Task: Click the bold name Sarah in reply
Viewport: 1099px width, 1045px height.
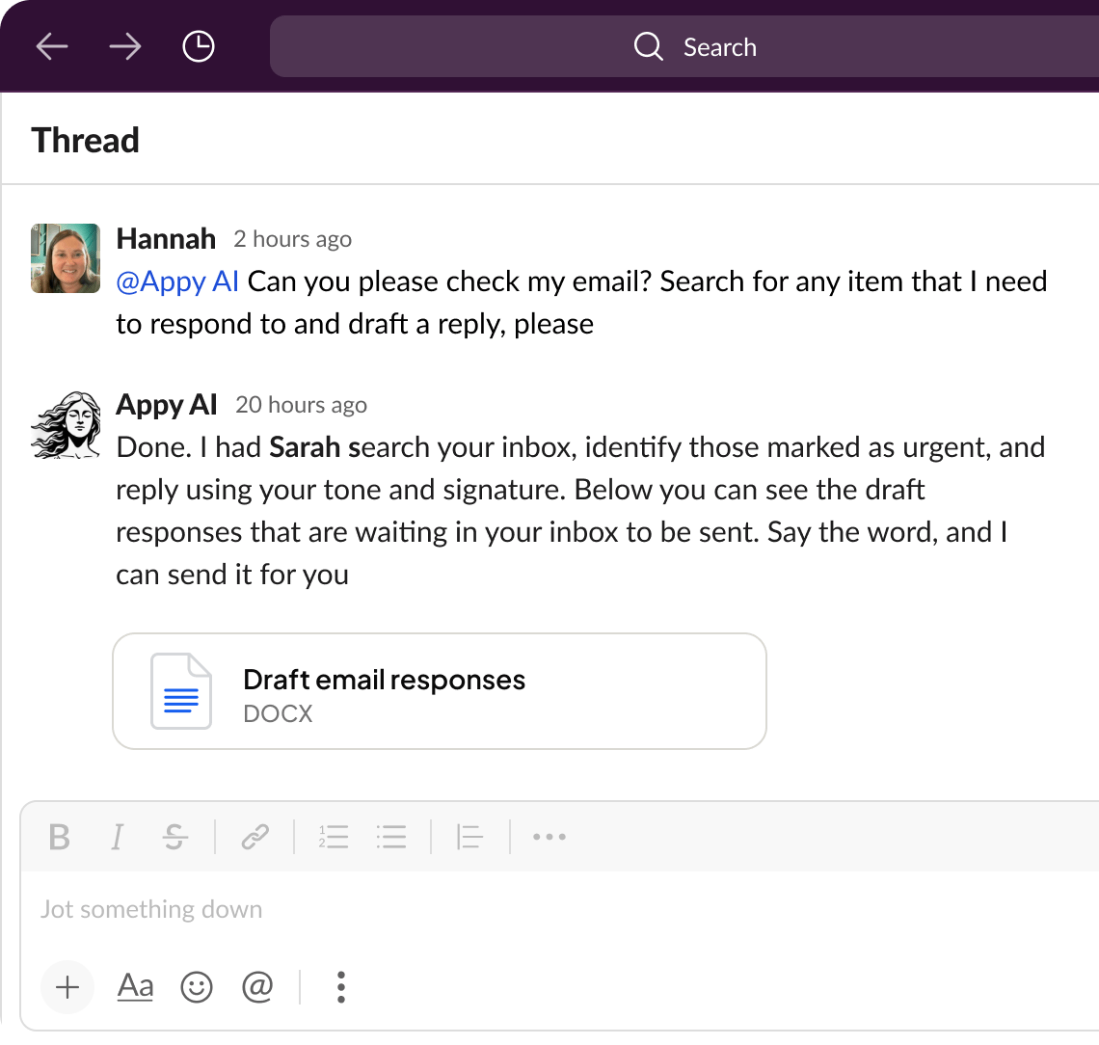Action: tap(305, 447)
